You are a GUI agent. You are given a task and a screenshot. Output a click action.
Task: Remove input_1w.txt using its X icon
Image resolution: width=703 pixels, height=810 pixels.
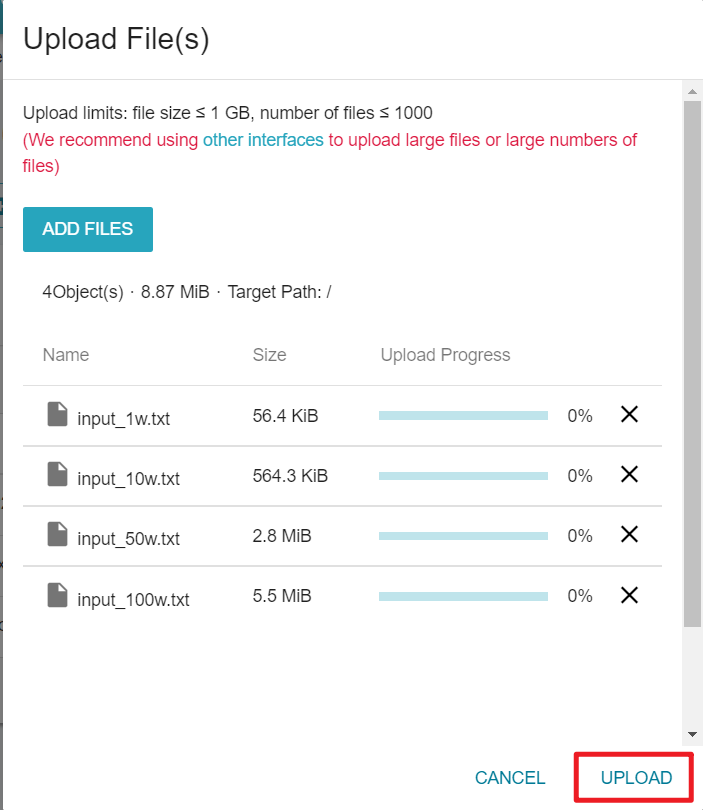[x=629, y=414]
